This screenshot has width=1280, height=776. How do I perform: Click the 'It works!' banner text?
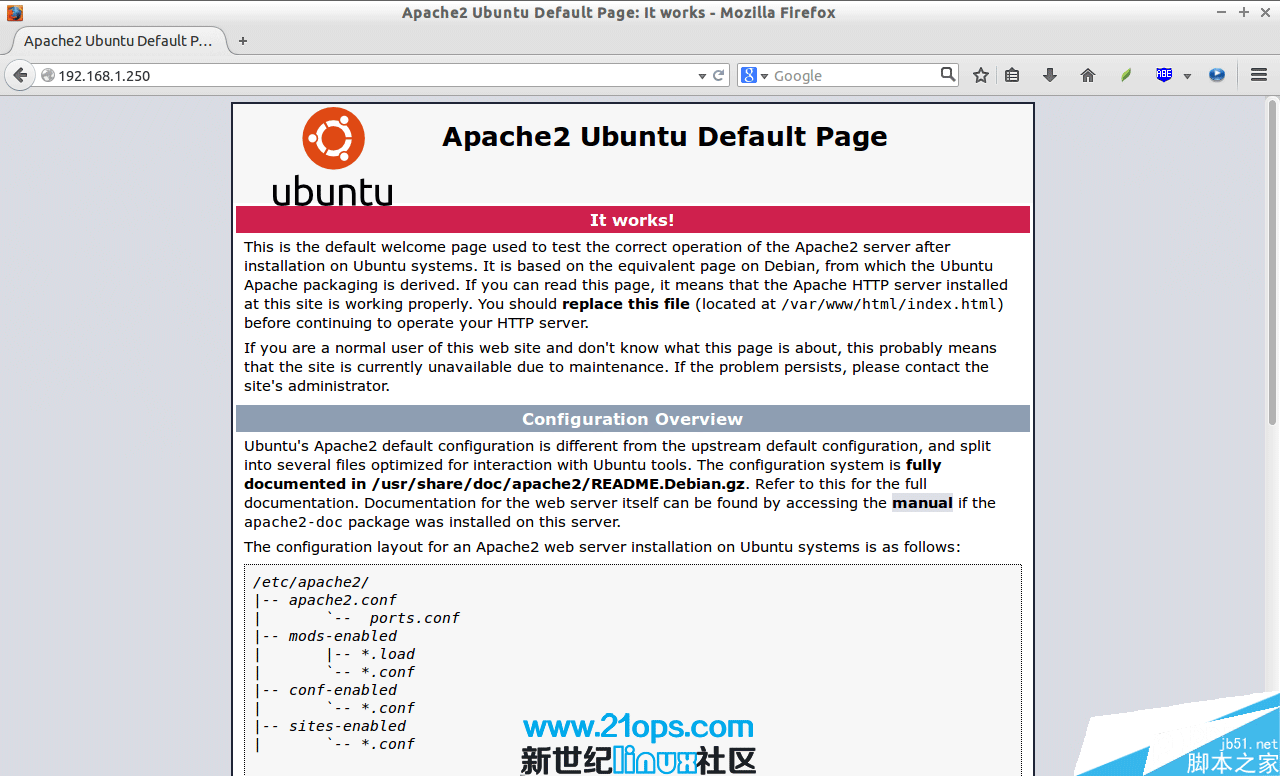(x=632, y=220)
